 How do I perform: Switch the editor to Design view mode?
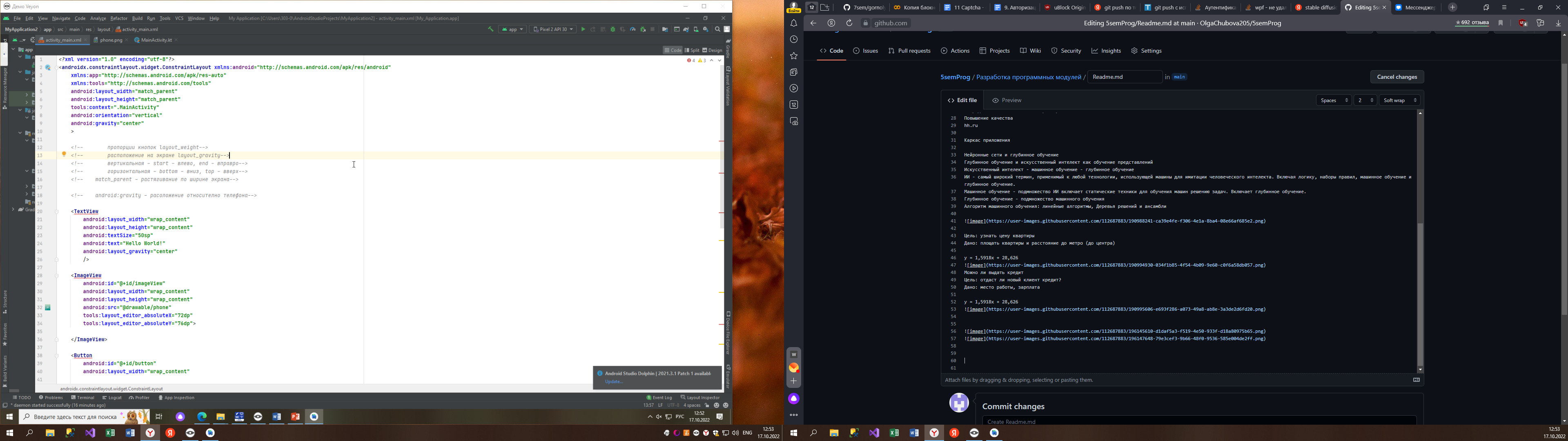coord(712,51)
